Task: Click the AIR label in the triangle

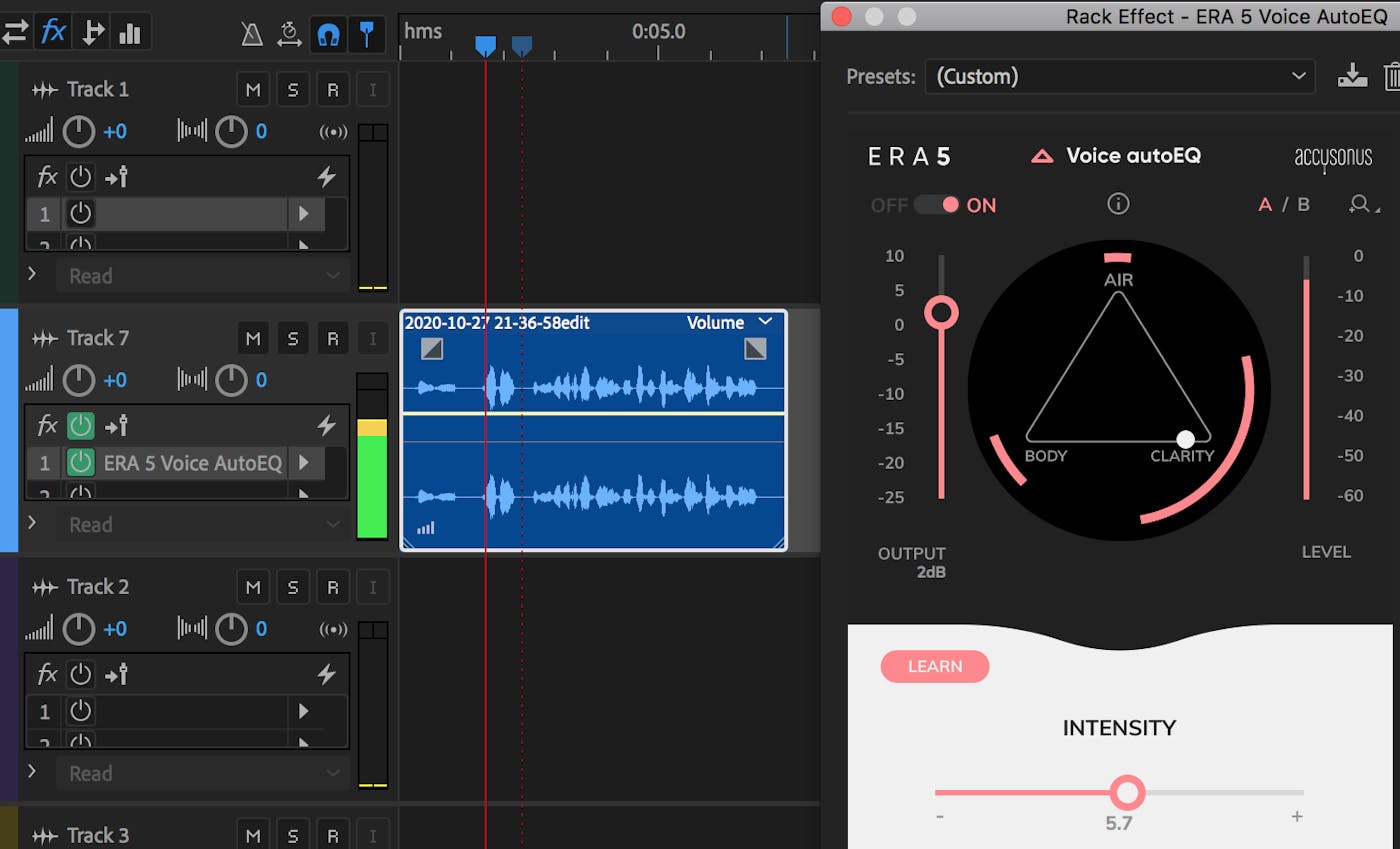Action: coord(1119,280)
